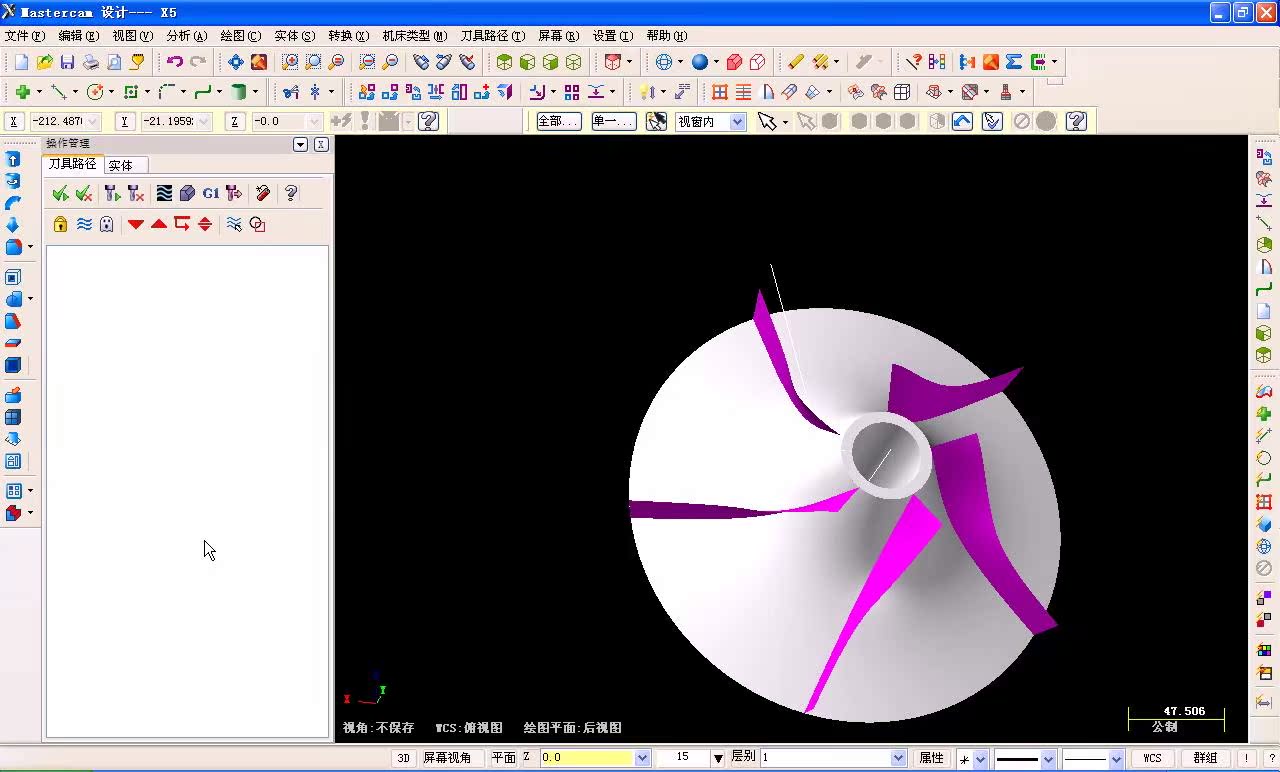Open Operations Manager help question icon
This screenshot has width=1280, height=772.
[x=291, y=193]
